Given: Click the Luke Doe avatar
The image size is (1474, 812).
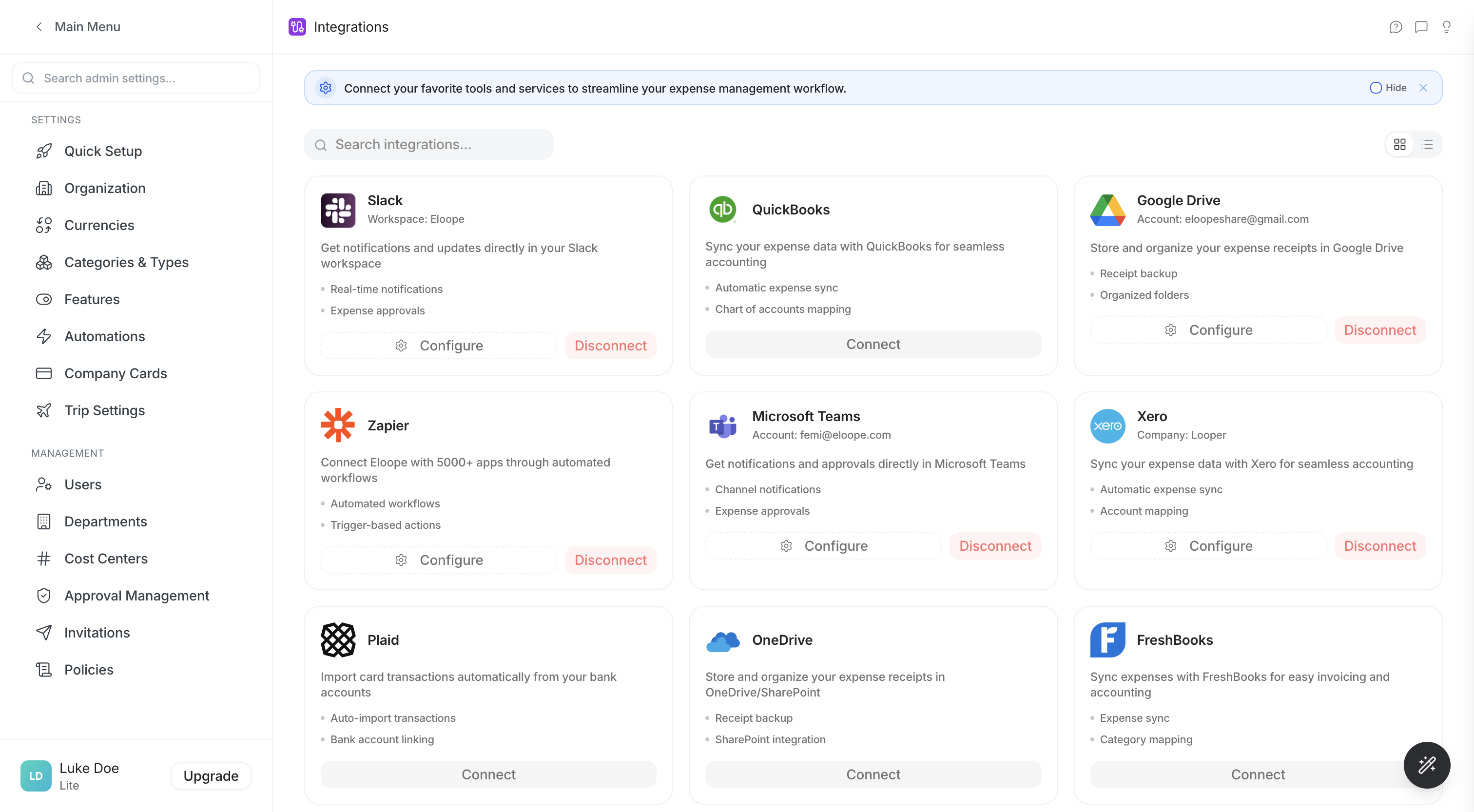Looking at the screenshot, I should click(36, 776).
